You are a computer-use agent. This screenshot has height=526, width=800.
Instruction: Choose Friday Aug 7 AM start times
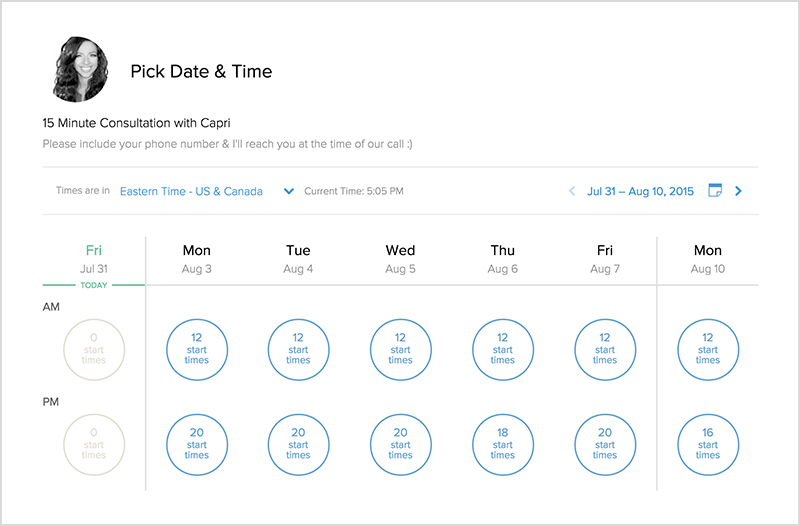pyautogui.click(x=605, y=349)
